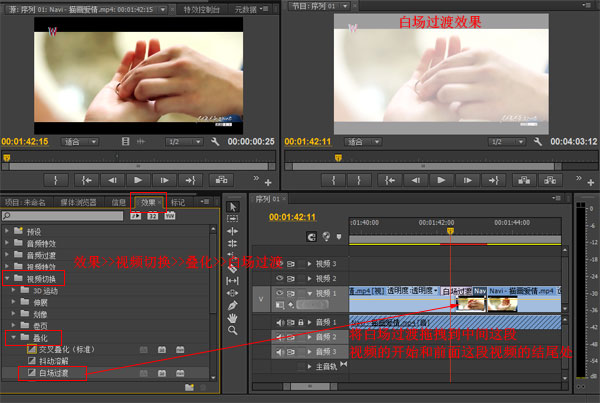The image size is (600, 403).
Task: Open program monitor settings wrench
Action: [x=538, y=142]
